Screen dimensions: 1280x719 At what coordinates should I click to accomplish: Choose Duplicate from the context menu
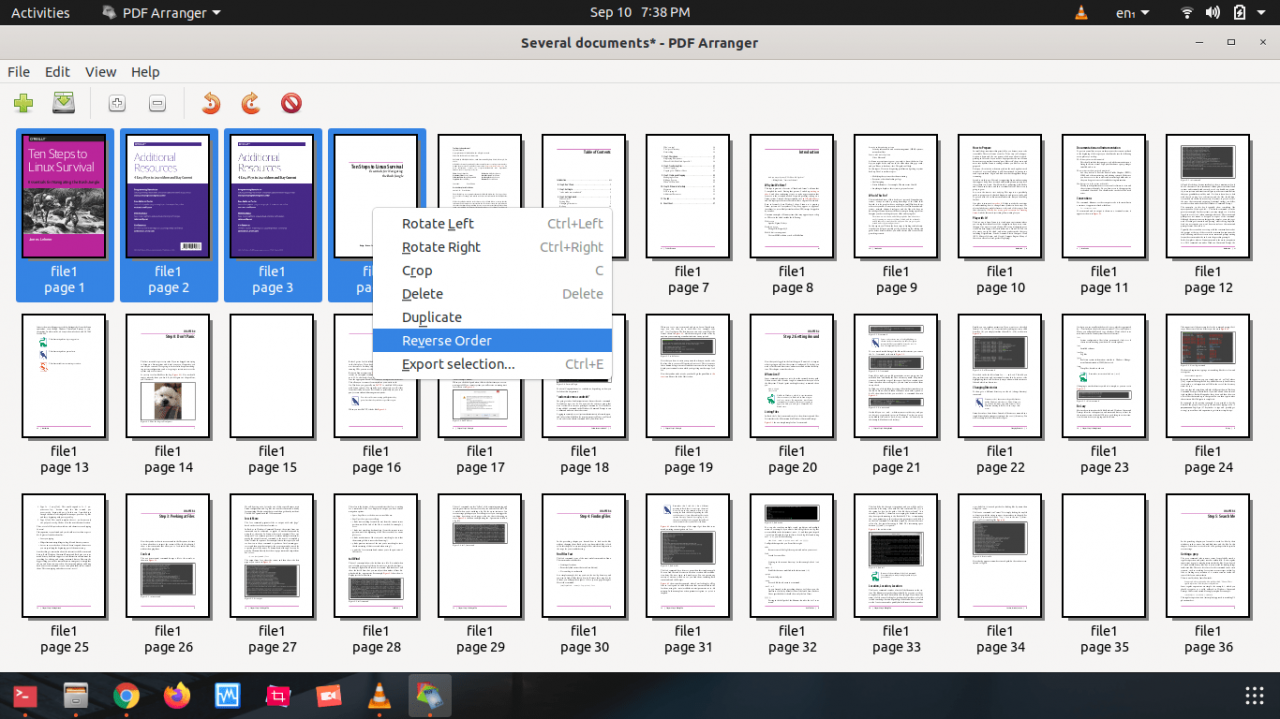pos(431,317)
